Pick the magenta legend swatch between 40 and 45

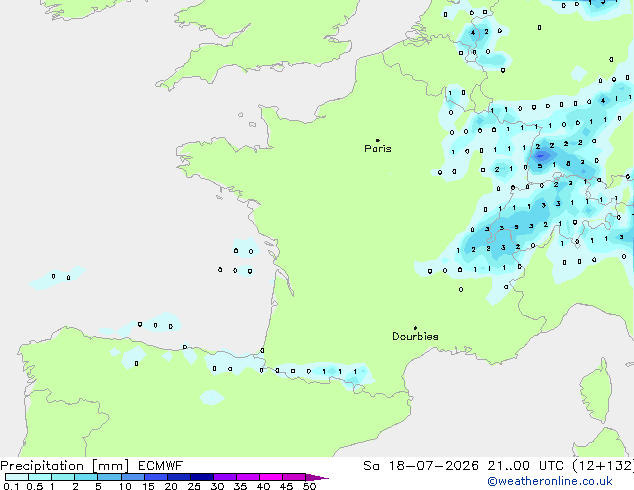[271, 477]
